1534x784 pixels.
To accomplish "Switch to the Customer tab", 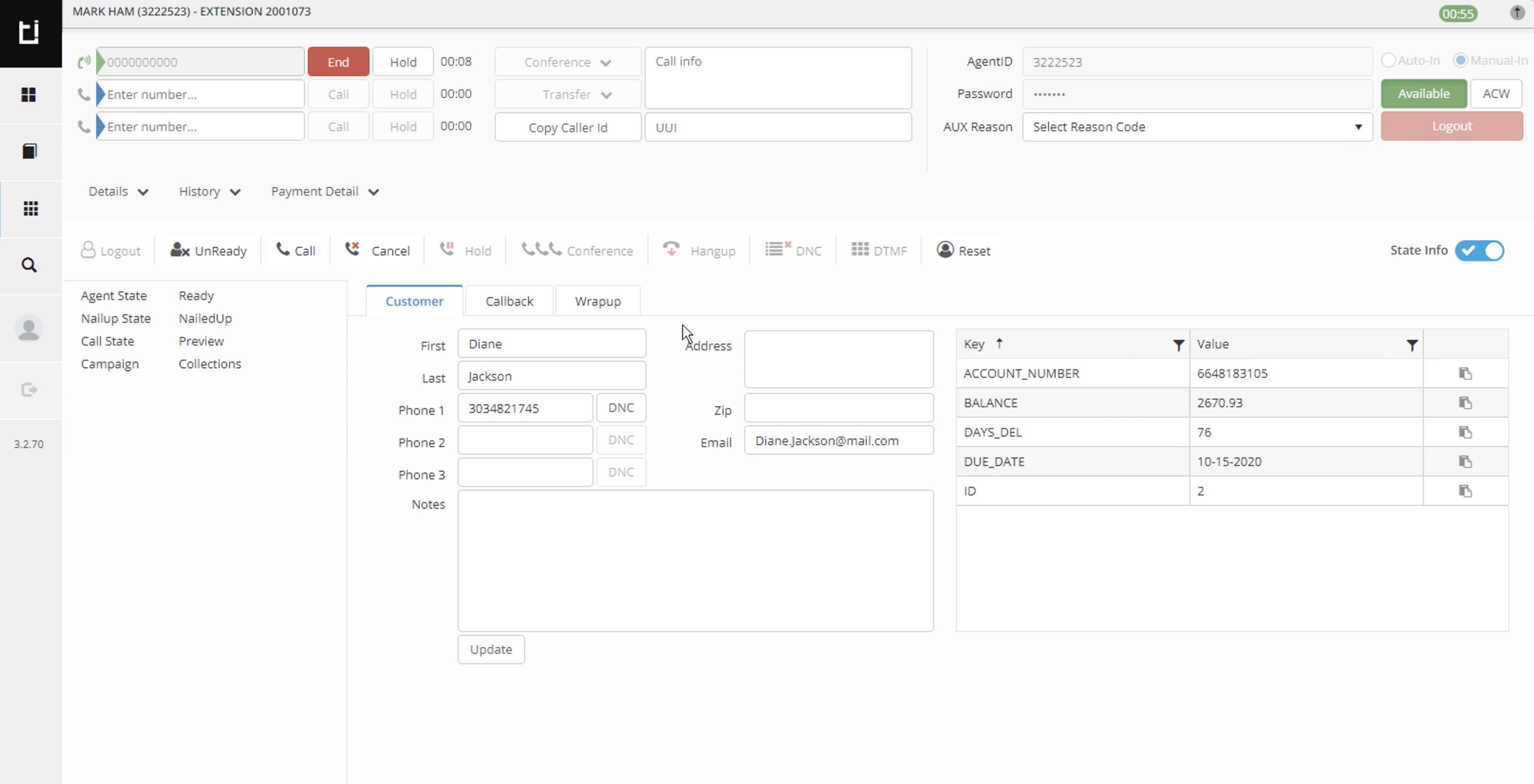I will pyautogui.click(x=414, y=301).
